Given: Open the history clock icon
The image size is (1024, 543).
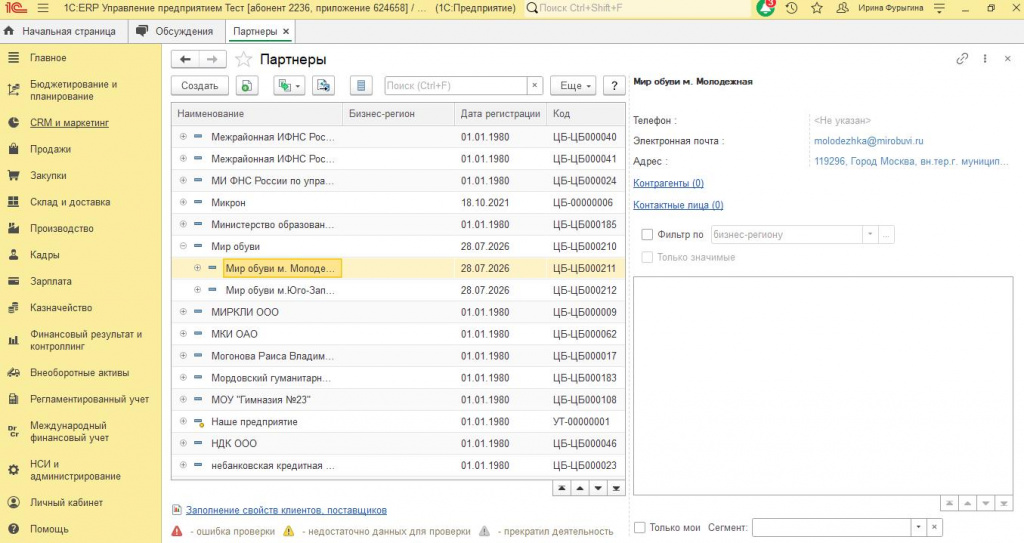Looking at the screenshot, I should (792, 8).
